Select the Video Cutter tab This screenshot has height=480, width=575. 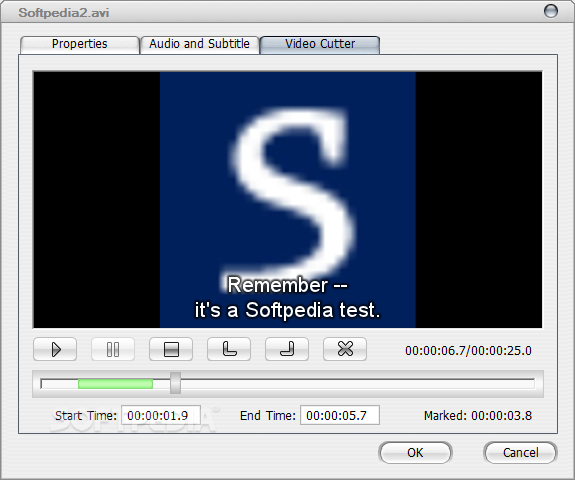click(x=320, y=44)
